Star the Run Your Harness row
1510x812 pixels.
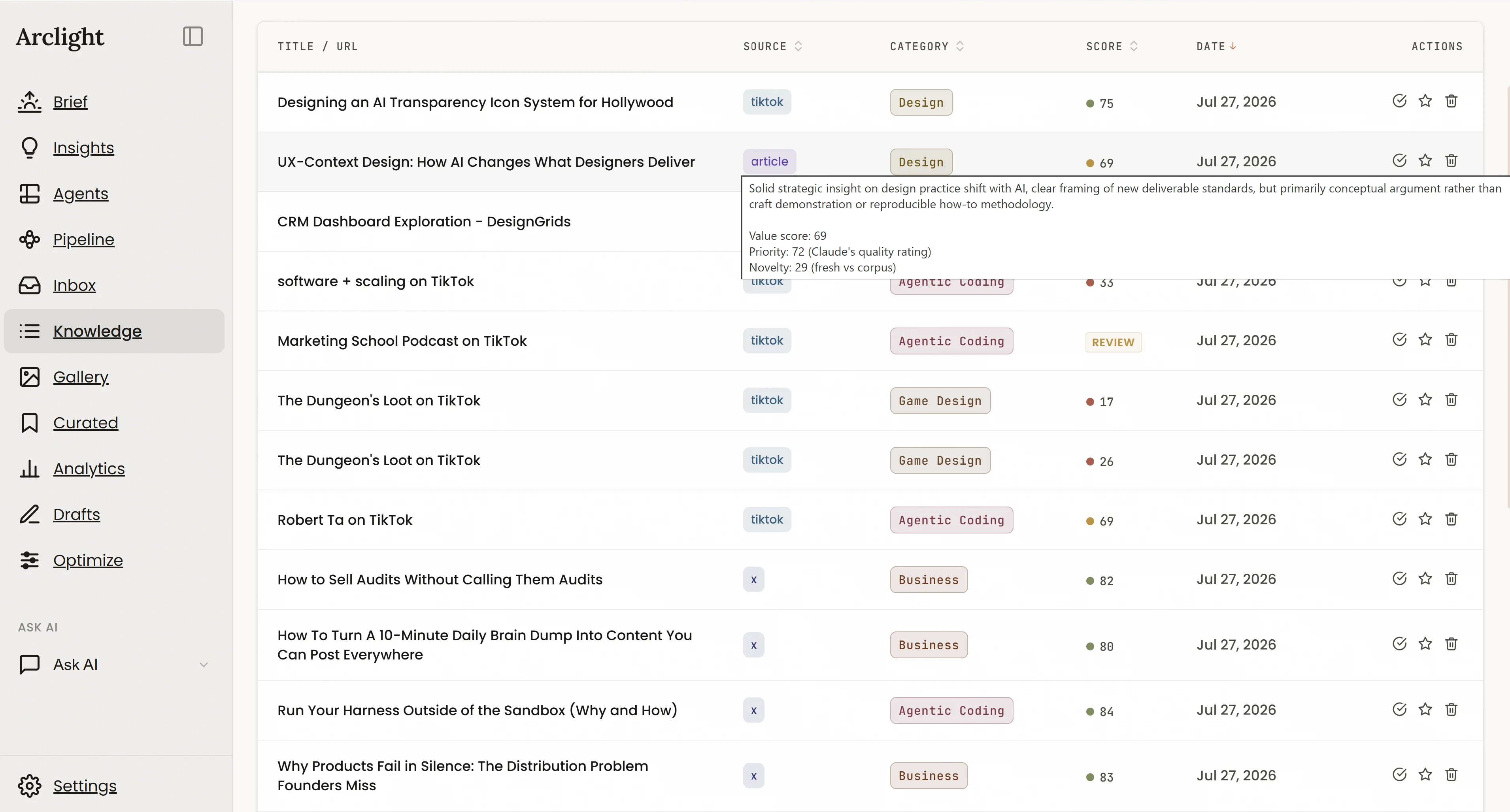1425,710
